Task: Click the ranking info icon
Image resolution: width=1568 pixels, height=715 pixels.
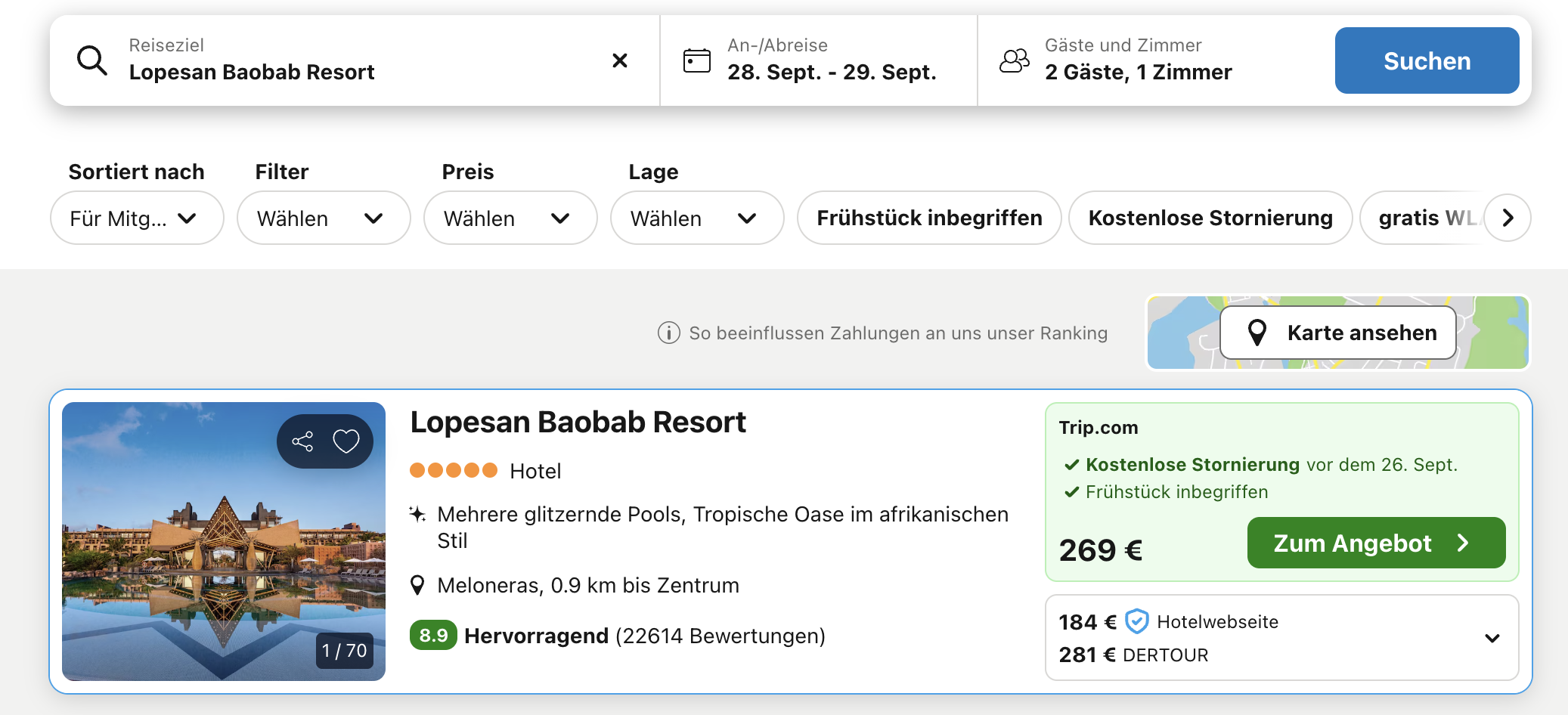Action: (x=668, y=333)
